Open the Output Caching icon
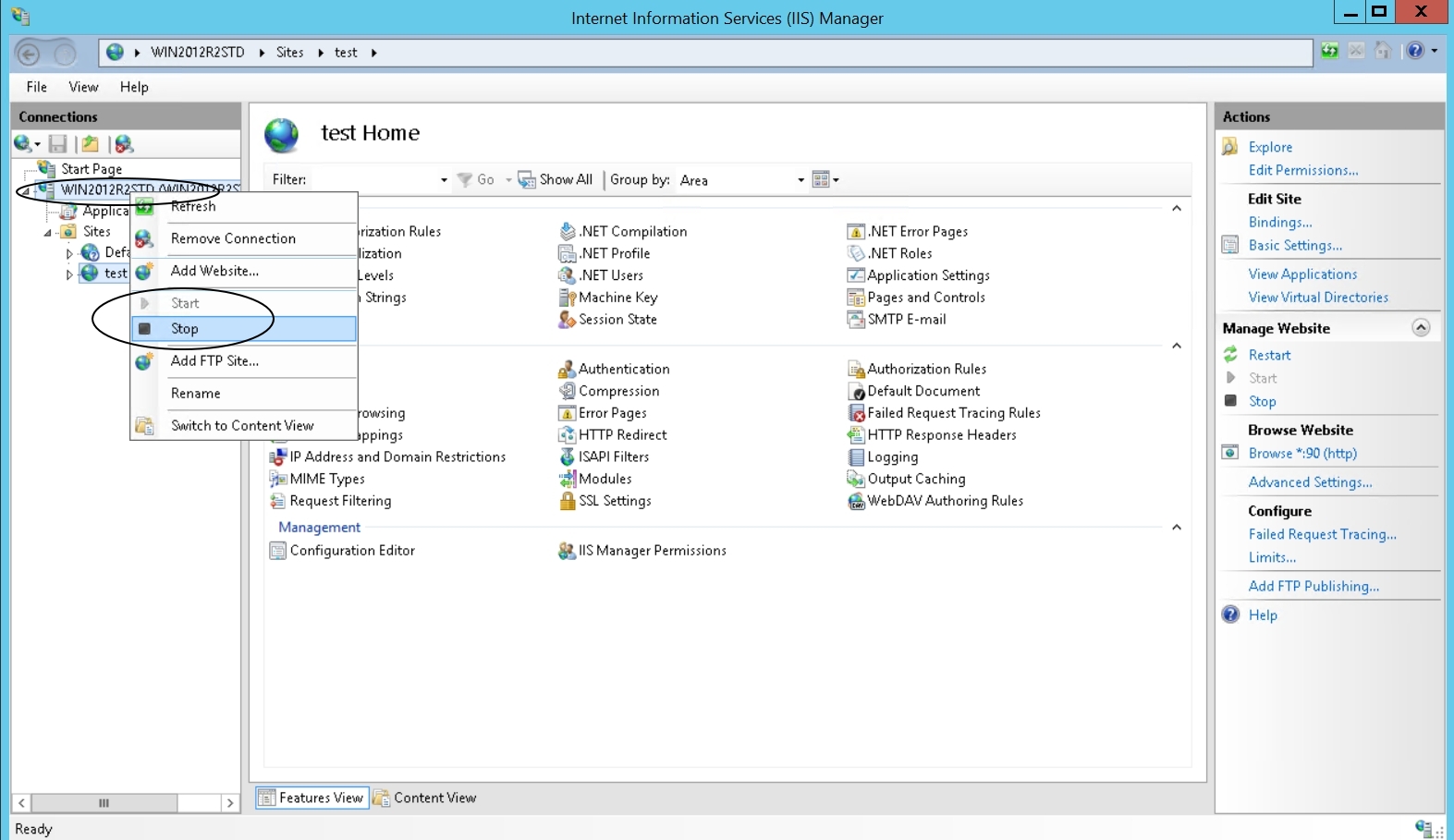This screenshot has height=840, width=1454. 856,480
